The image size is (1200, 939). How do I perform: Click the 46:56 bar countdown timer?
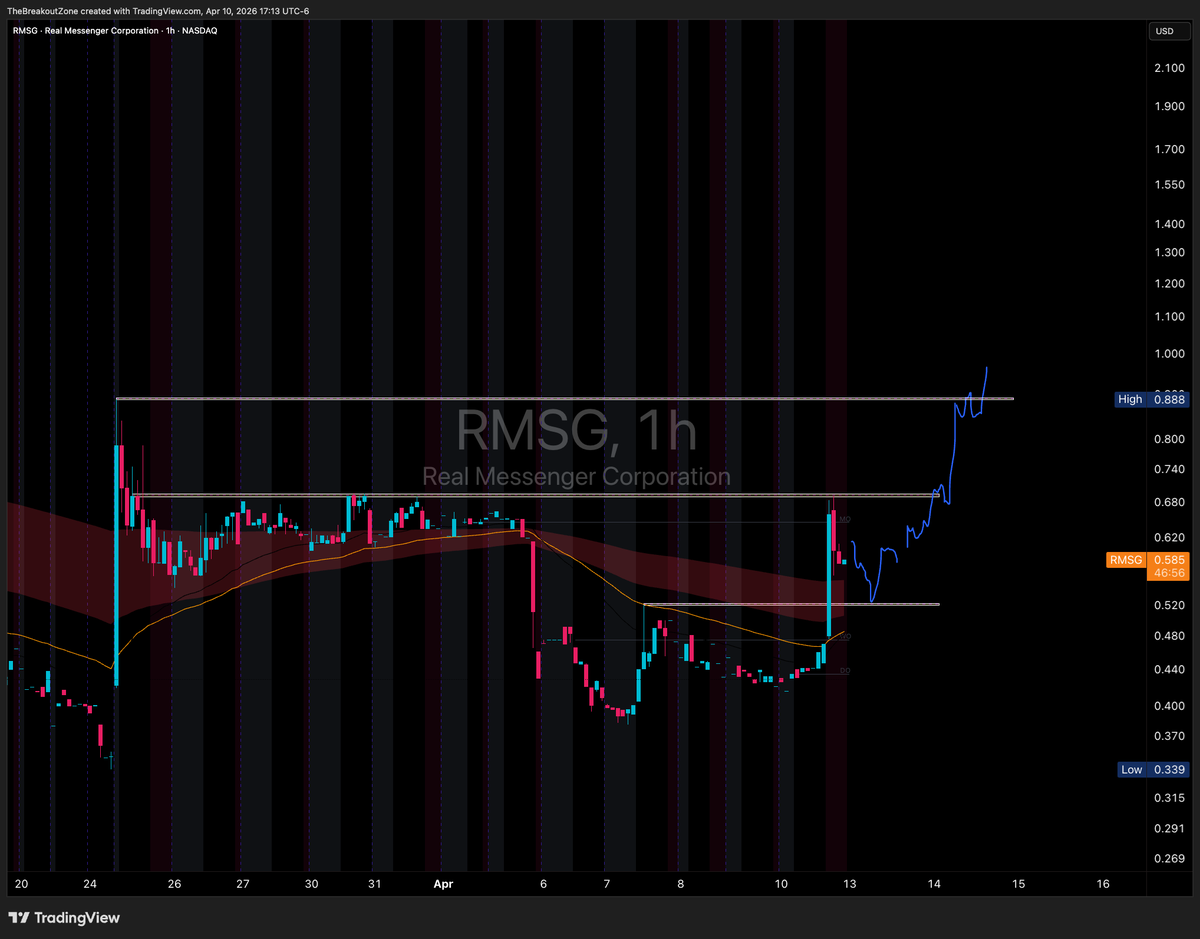pyautogui.click(x=1169, y=573)
